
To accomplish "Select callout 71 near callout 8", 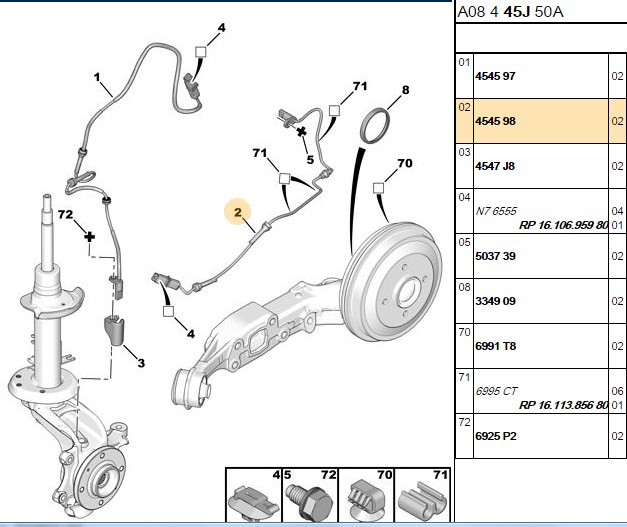I will click(x=359, y=86).
